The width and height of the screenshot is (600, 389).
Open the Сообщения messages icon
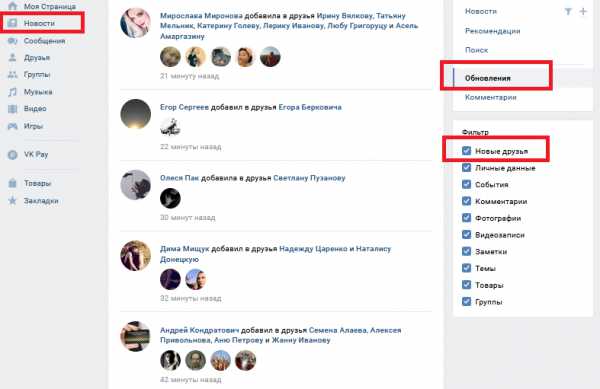click(x=13, y=41)
